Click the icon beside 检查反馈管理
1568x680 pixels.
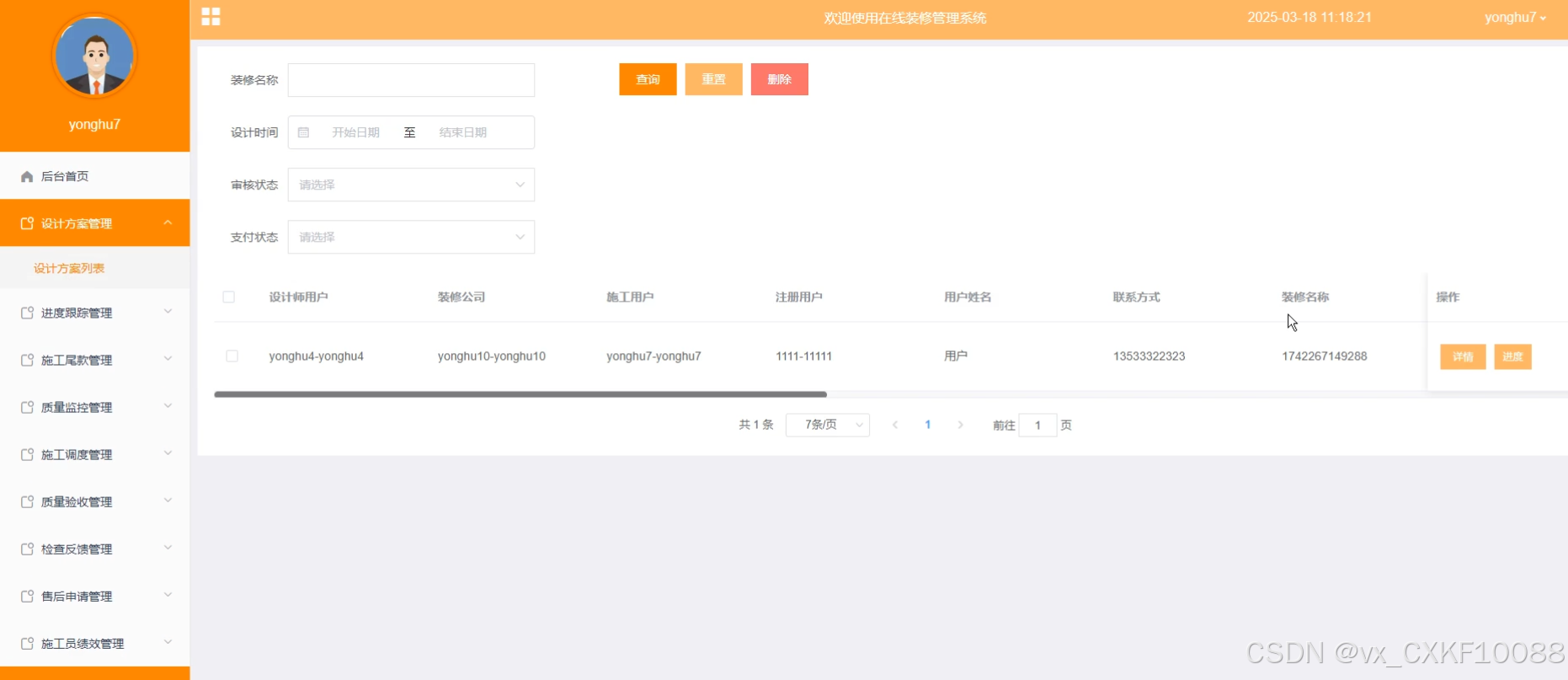coord(27,549)
